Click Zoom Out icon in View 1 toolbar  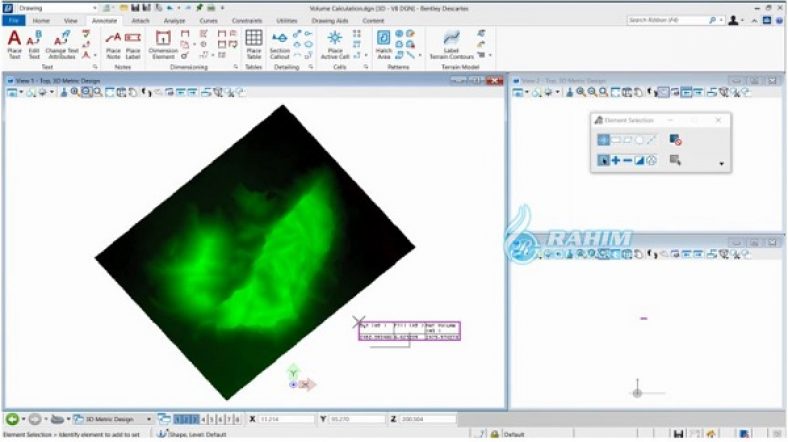(x=86, y=92)
